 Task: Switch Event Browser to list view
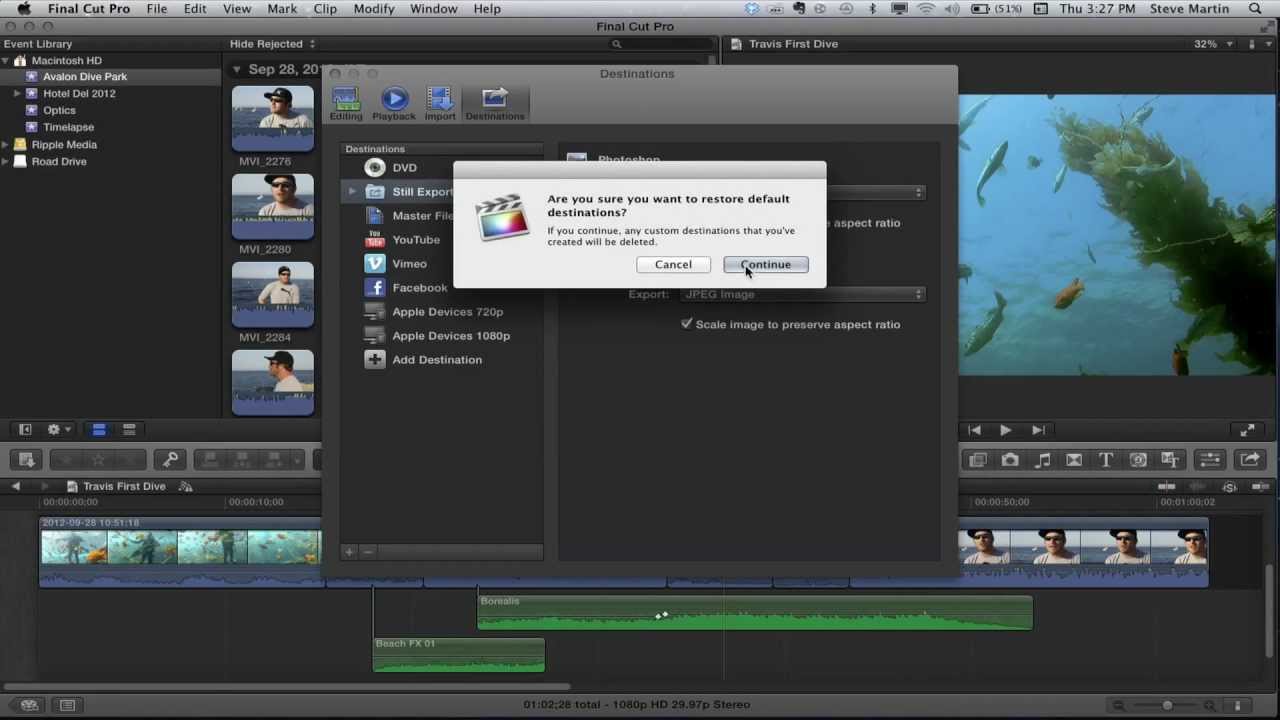129,430
